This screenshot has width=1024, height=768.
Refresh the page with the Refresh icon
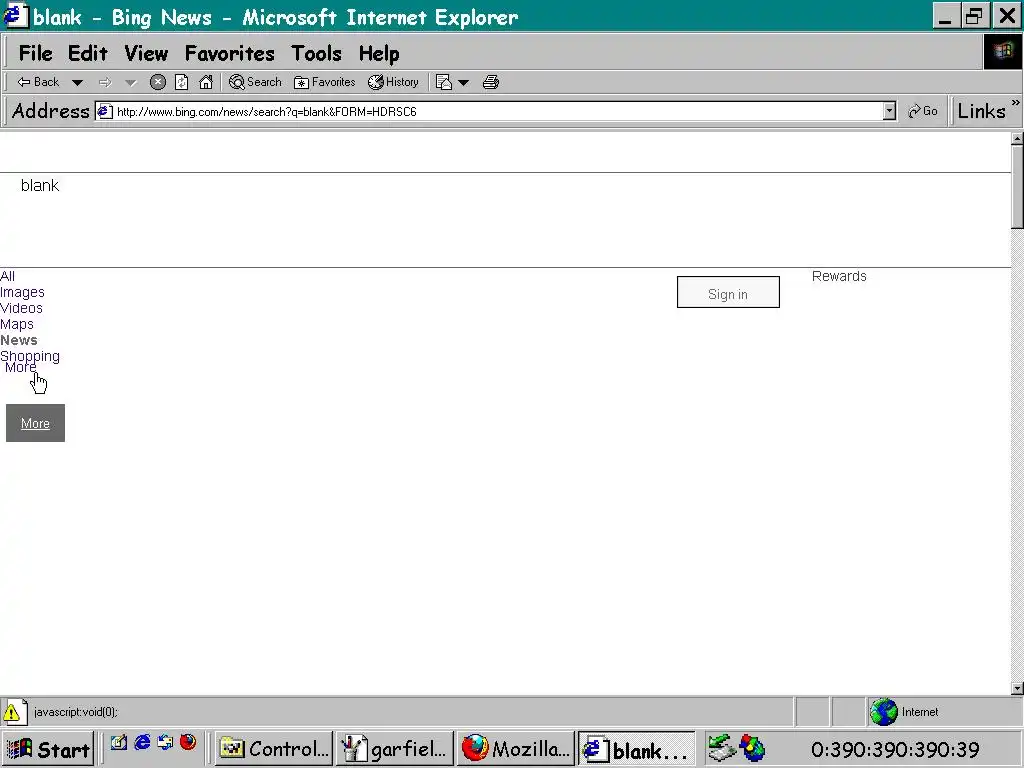click(x=182, y=82)
